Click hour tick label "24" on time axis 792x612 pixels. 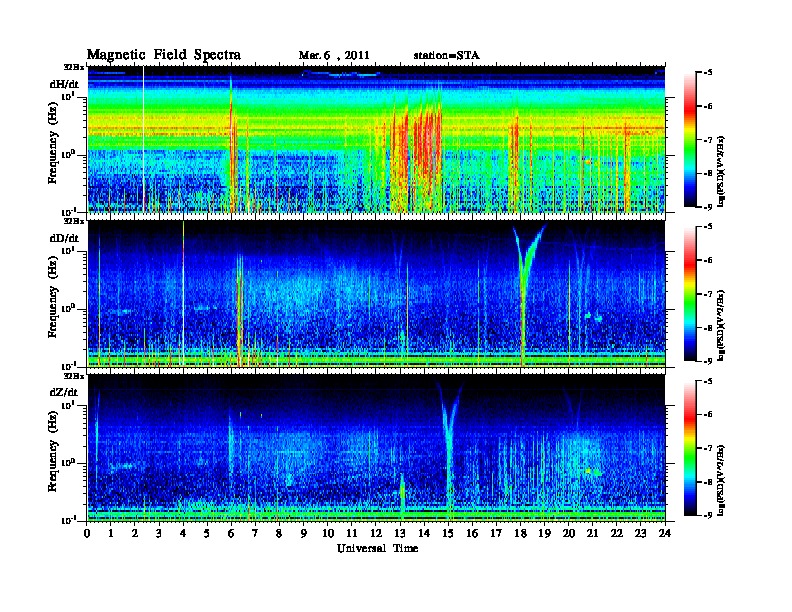[665, 533]
